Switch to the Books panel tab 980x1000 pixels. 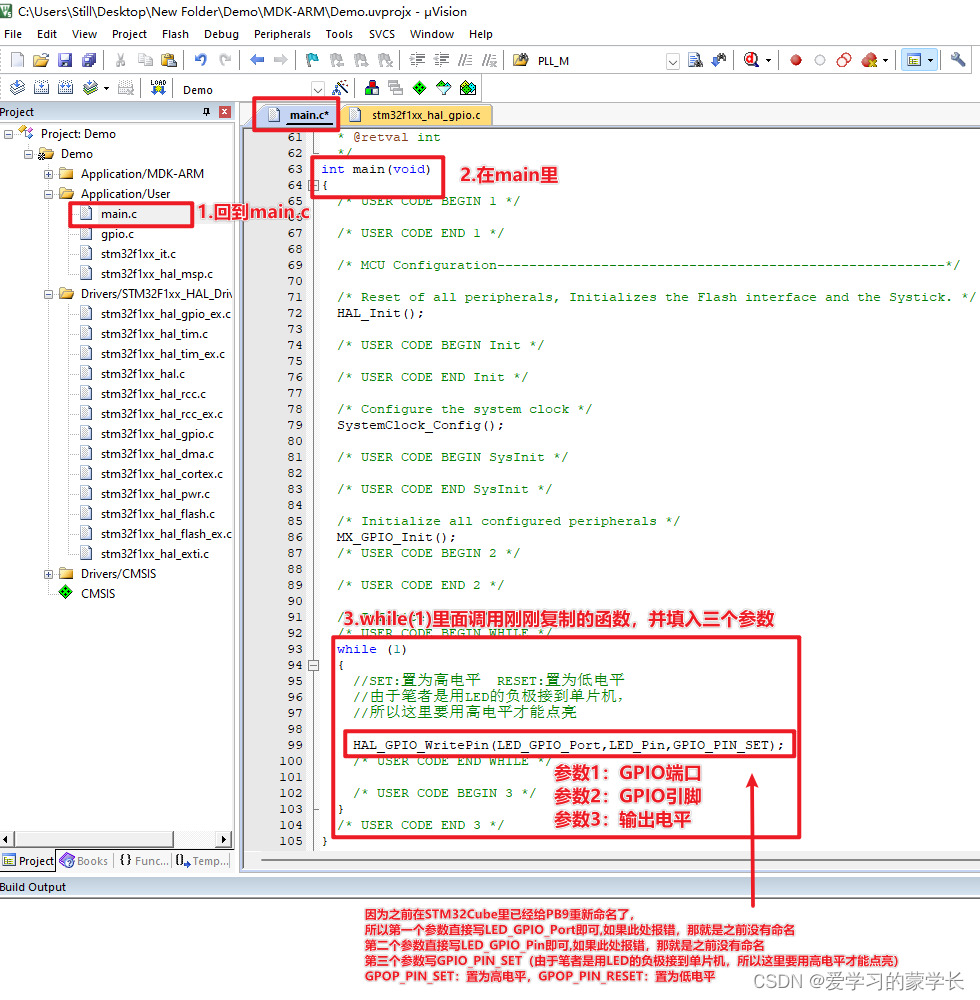[85, 860]
